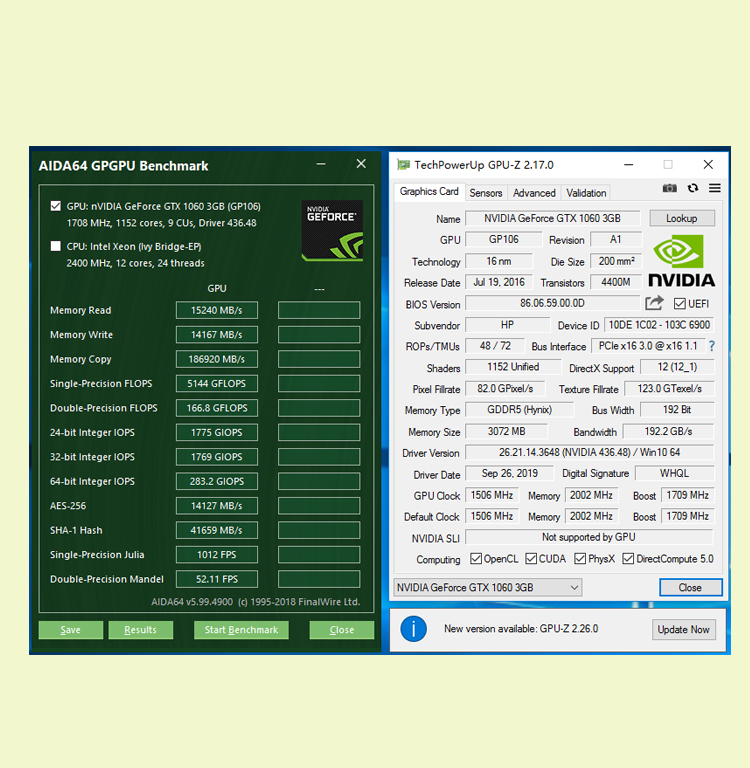Click the Close button in GPU-Z

(x=690, y=587)
